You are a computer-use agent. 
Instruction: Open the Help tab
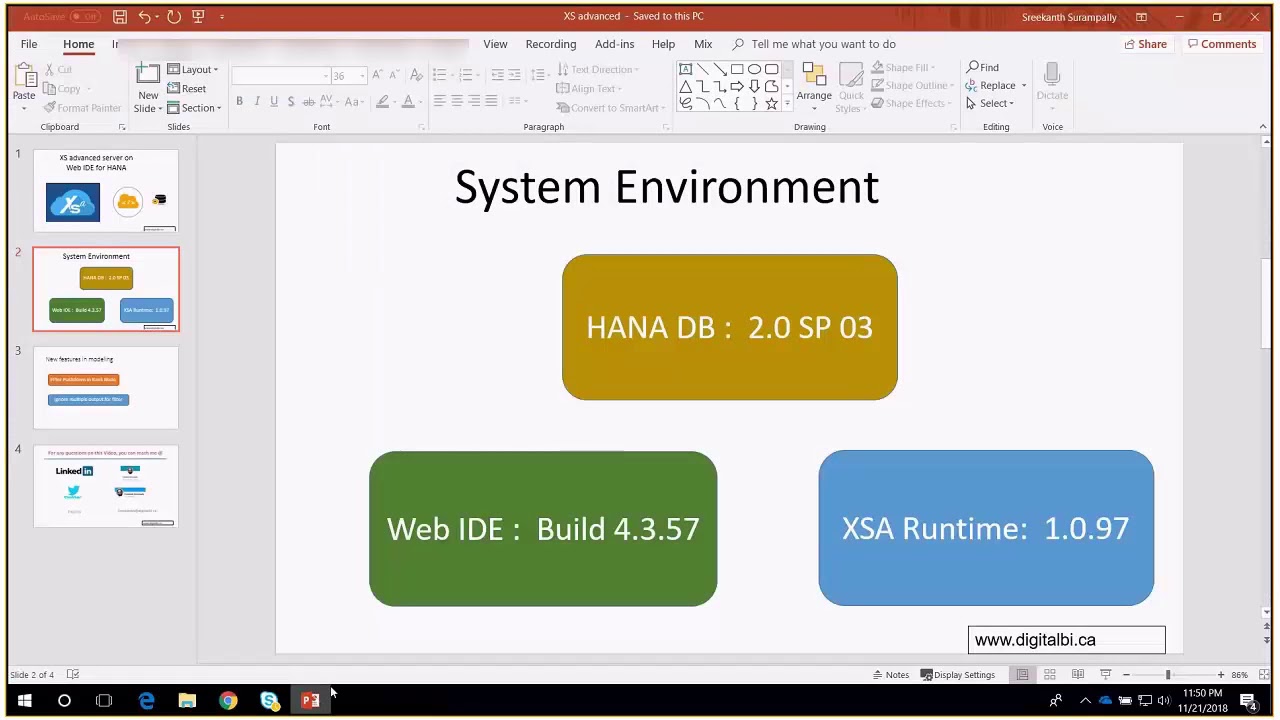click(x=663, y=44)
